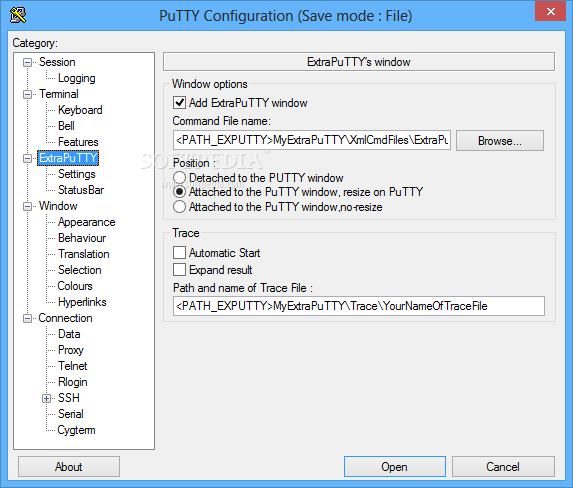
Task: Select the ExtraPuTTY category
Action: [x=68, y=158]
